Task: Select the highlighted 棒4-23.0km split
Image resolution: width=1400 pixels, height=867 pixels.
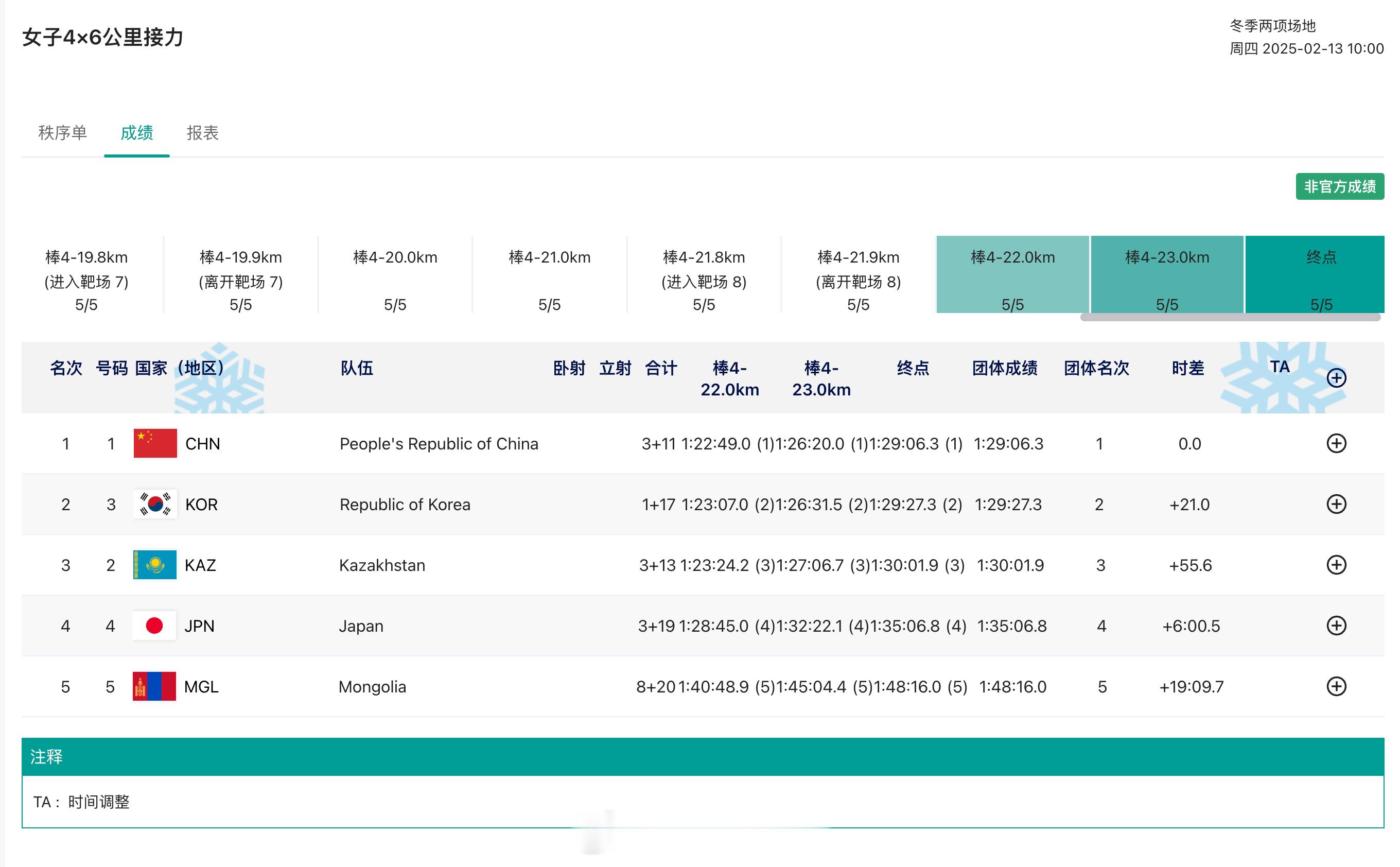Action: coord(1167,274)
